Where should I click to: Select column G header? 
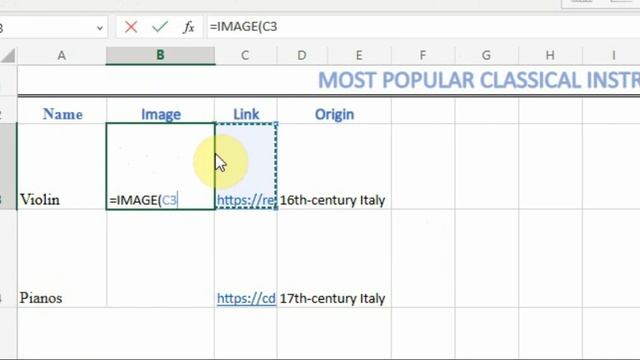pyautogui.click(x=487, y=56)
